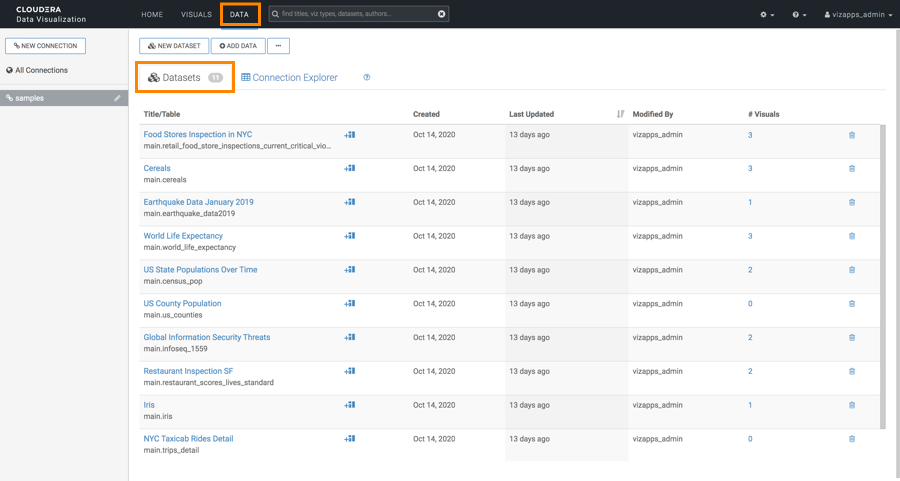This screenshot has width=900, height=481.
Task: Click the search input field
Action: [350, 15]
